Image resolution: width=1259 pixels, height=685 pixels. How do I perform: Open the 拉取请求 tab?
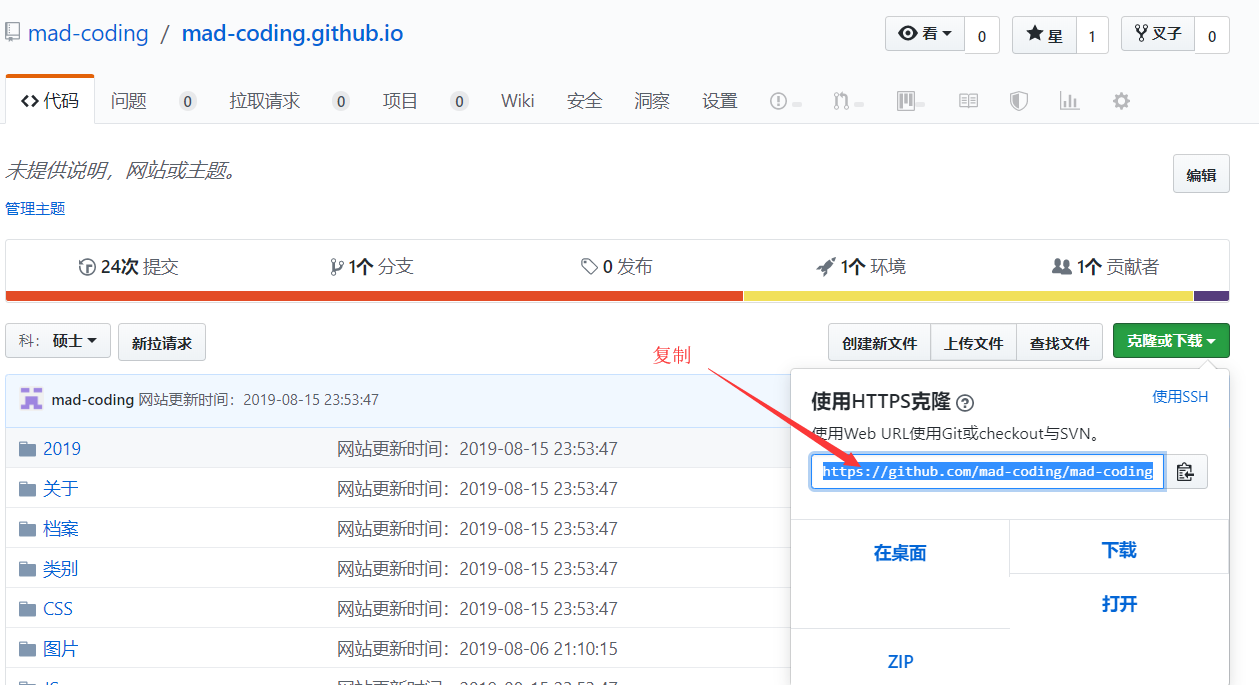pyautogui.click(x=264, y=101)
